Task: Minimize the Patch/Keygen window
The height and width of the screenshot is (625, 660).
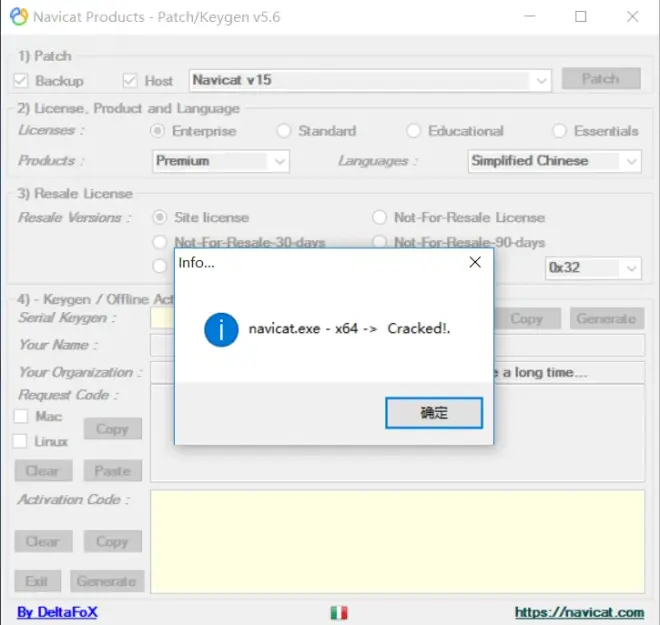Action: pyautogui.click(x=530, y=17)
